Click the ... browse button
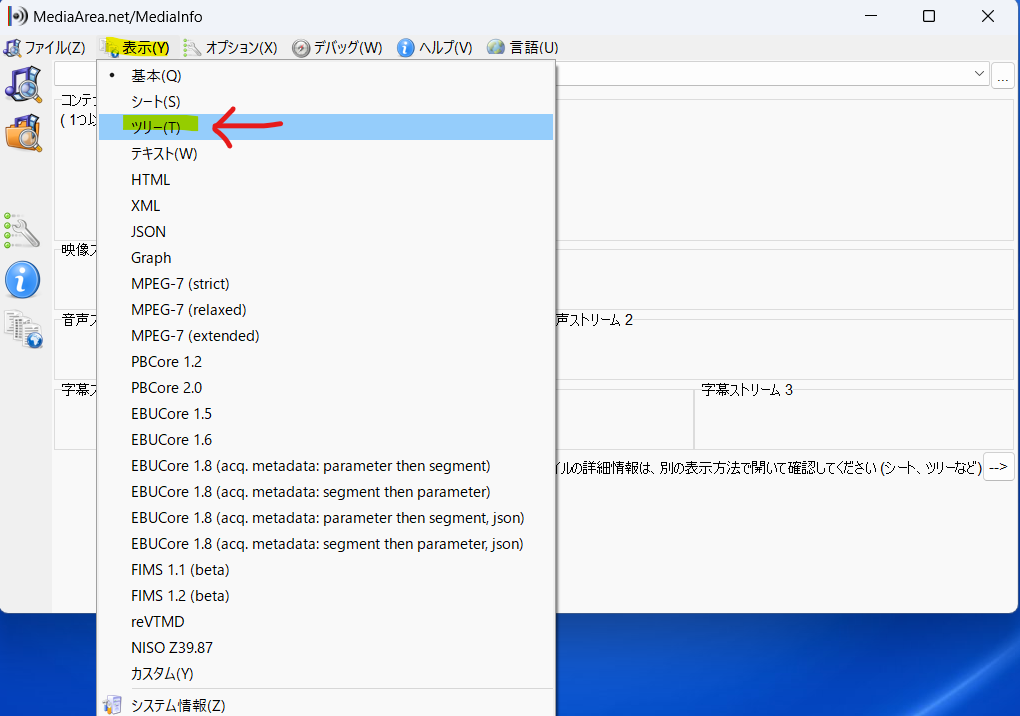This screenshot has width=1020, height=716. [x=1002, y=76]
